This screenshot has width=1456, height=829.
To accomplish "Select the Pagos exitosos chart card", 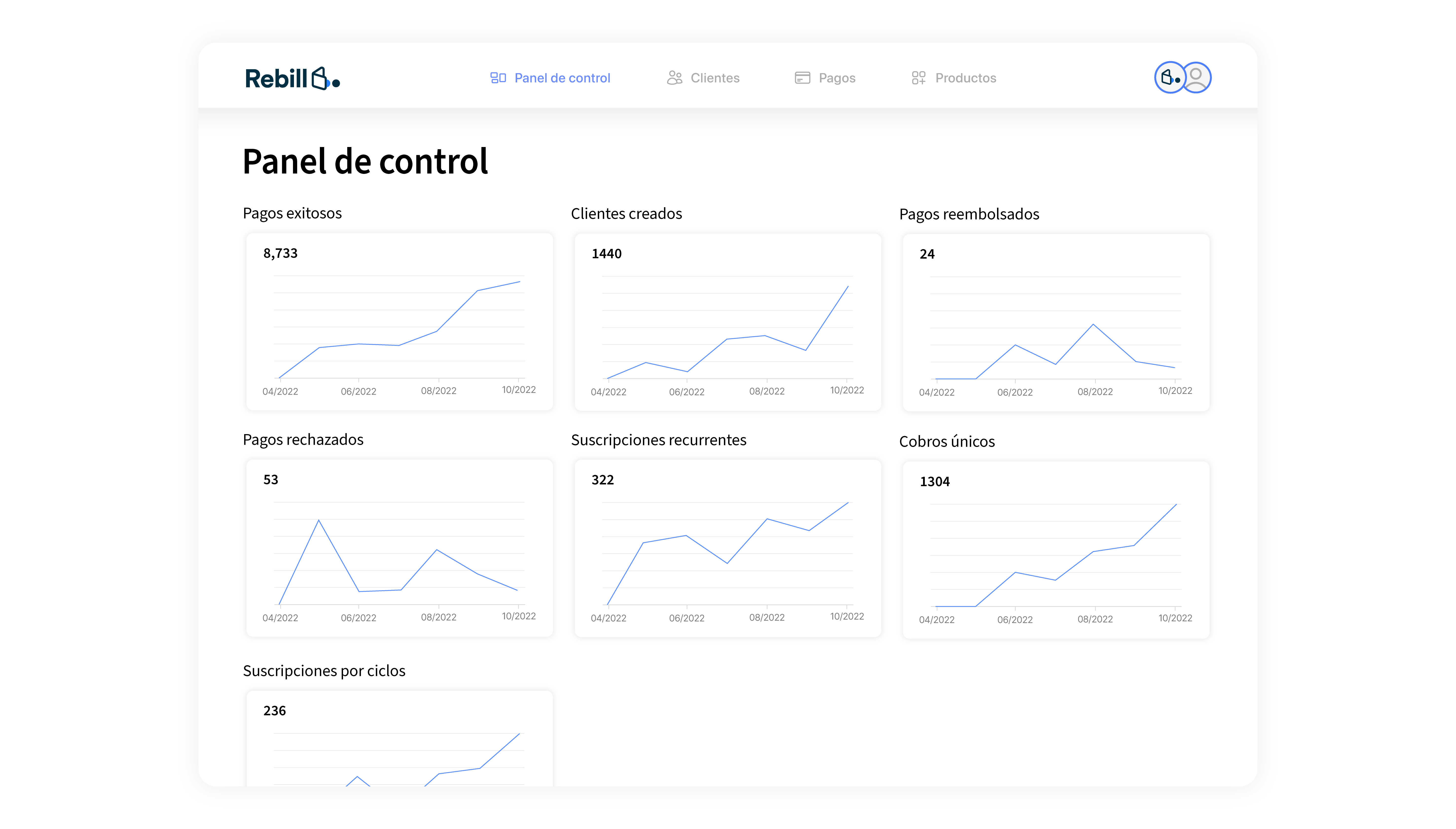I will coord(399,322).
